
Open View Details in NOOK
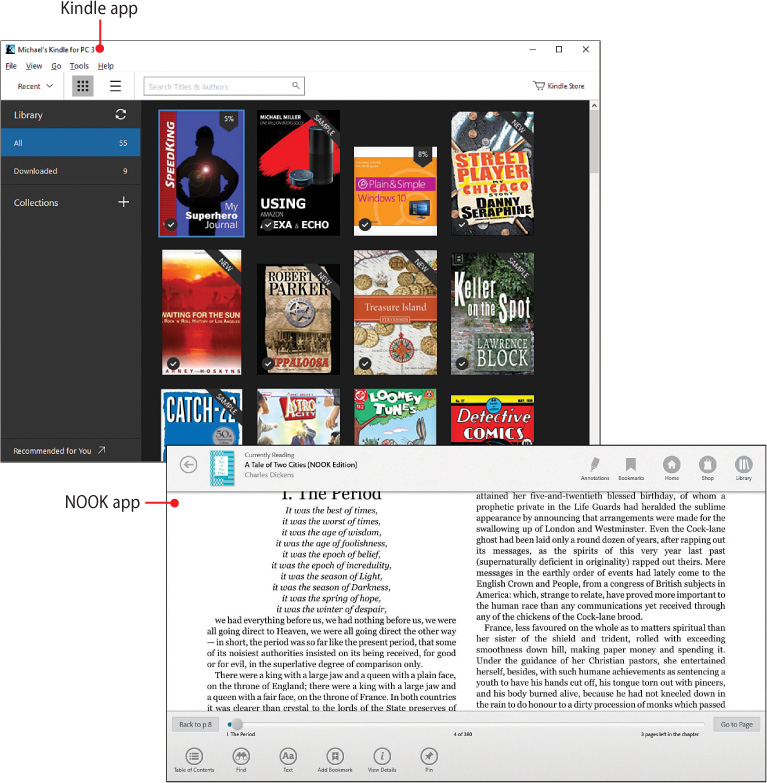382,760
